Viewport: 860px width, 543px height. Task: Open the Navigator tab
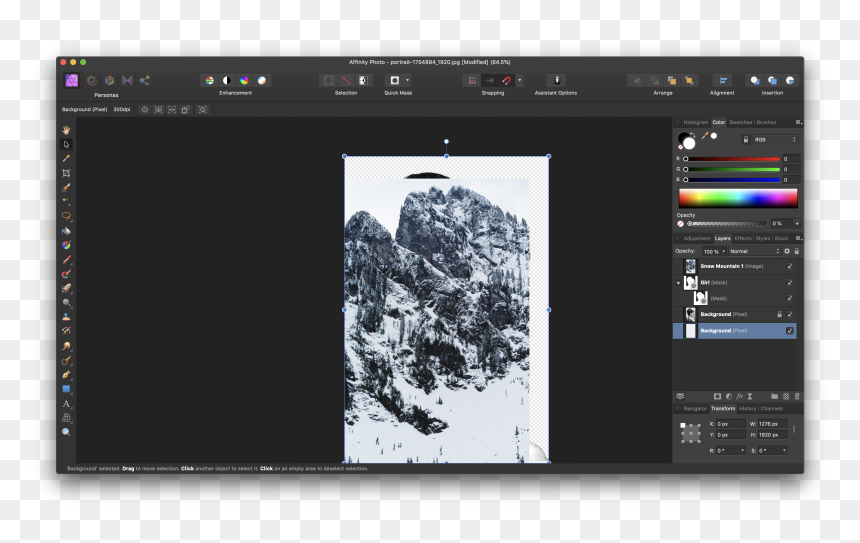click(x=695, y=409)
